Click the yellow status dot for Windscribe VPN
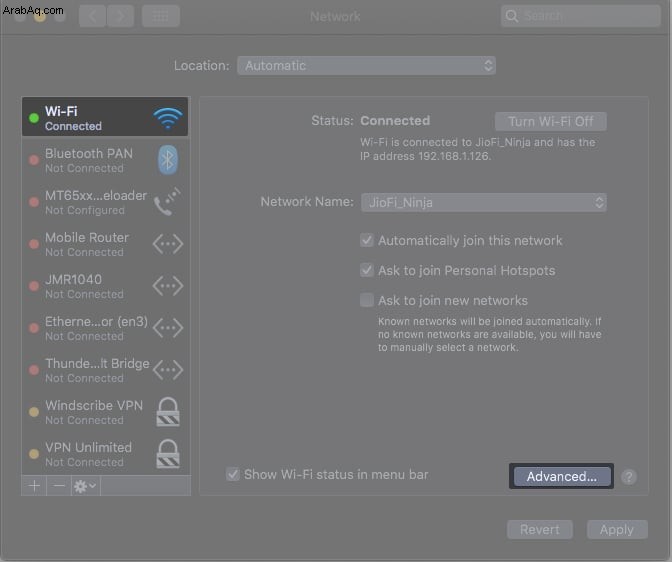The image size is (672, 562). [34, 412]
